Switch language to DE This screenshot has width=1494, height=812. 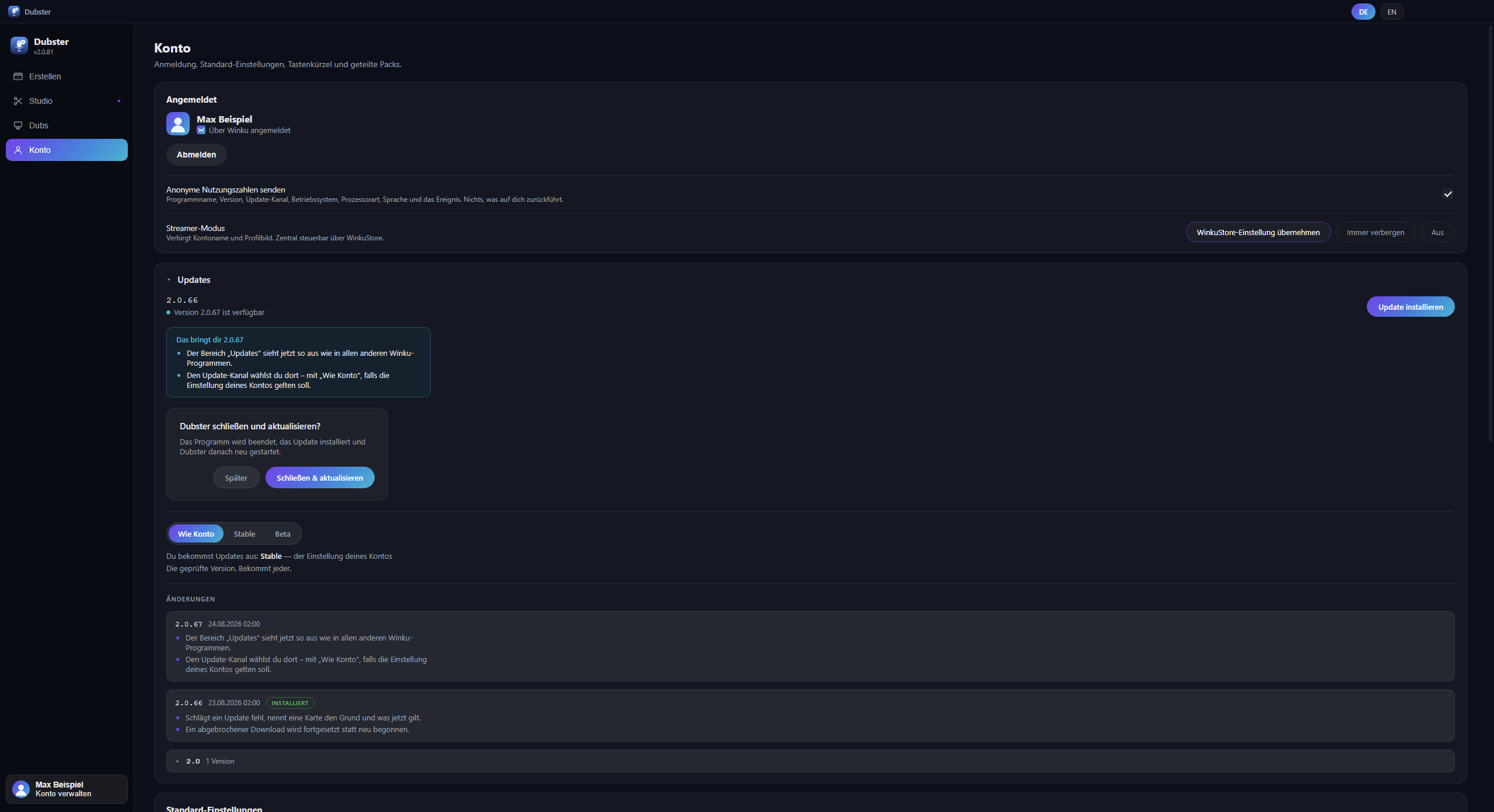click(x=1363, y=12)
